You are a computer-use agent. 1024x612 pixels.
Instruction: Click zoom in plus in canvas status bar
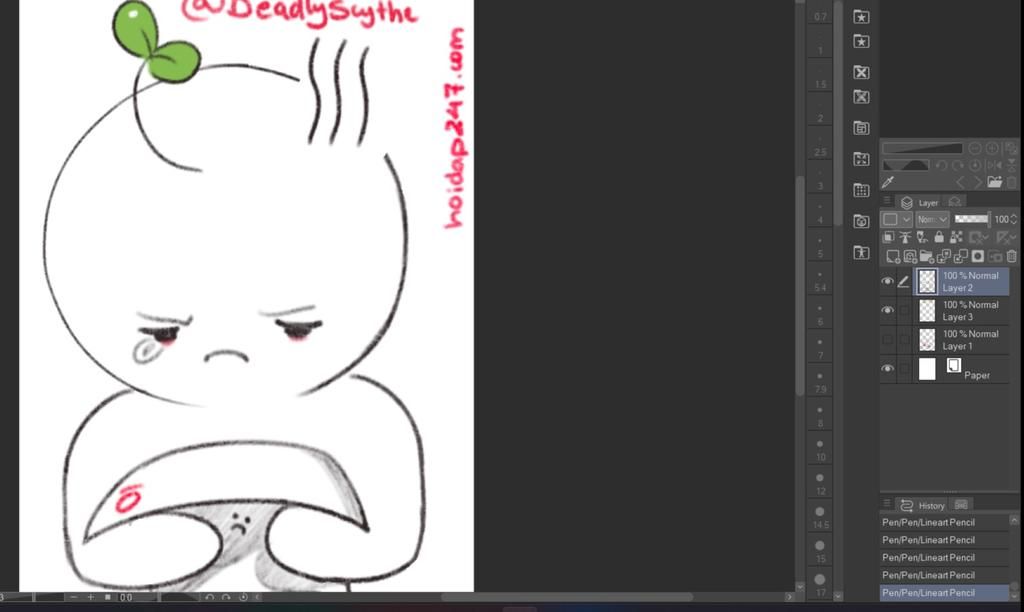click(91, 597)
